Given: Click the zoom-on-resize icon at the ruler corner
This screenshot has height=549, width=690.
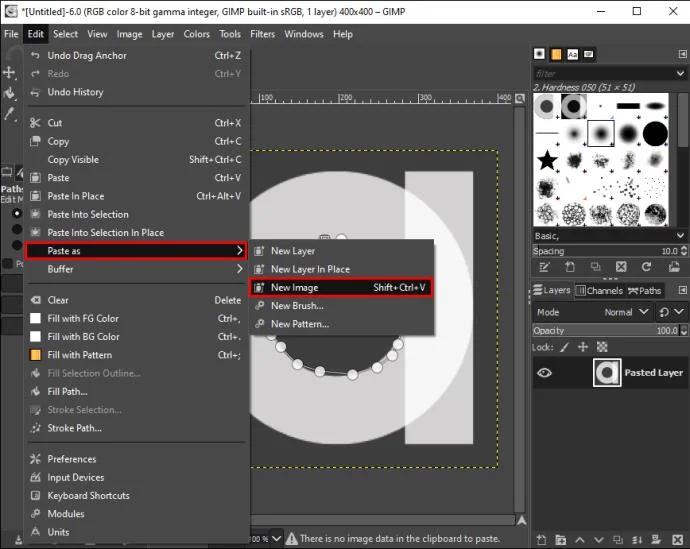Looking at the screenshot, I should (x=520, y=98).
